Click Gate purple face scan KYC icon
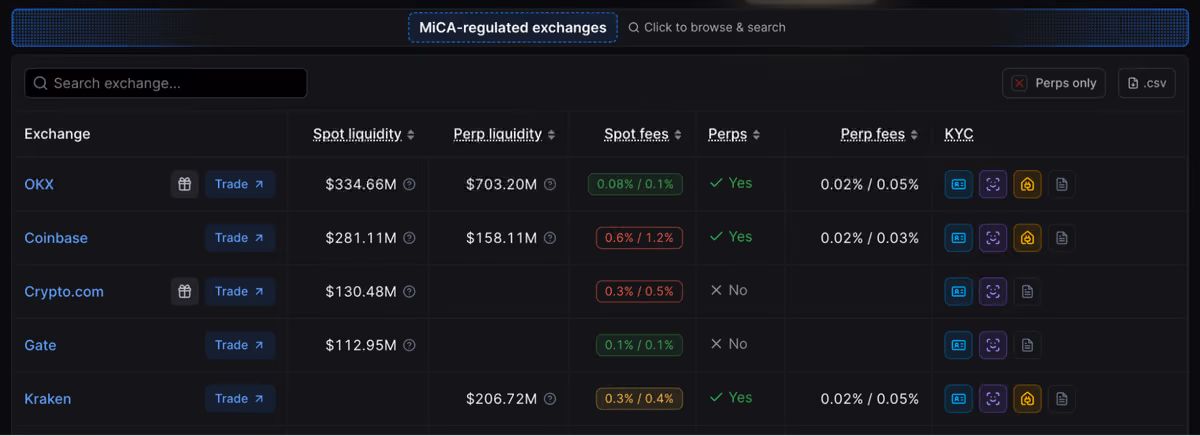Image resolution: width=1200 pixels, height=436 pixels. [993, 345]
